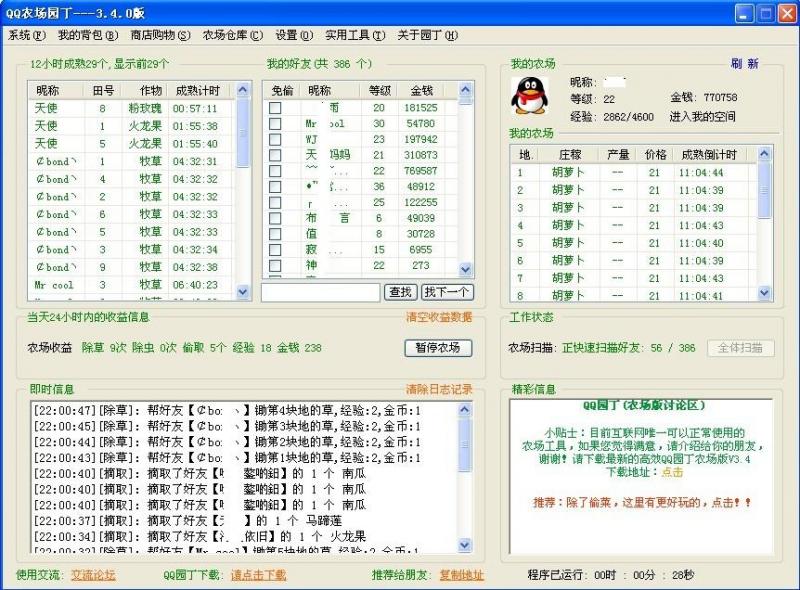Screen dimensions: 800x590
Task: Click the 金钱 column header in friends list
Action: tap(422, 91)
